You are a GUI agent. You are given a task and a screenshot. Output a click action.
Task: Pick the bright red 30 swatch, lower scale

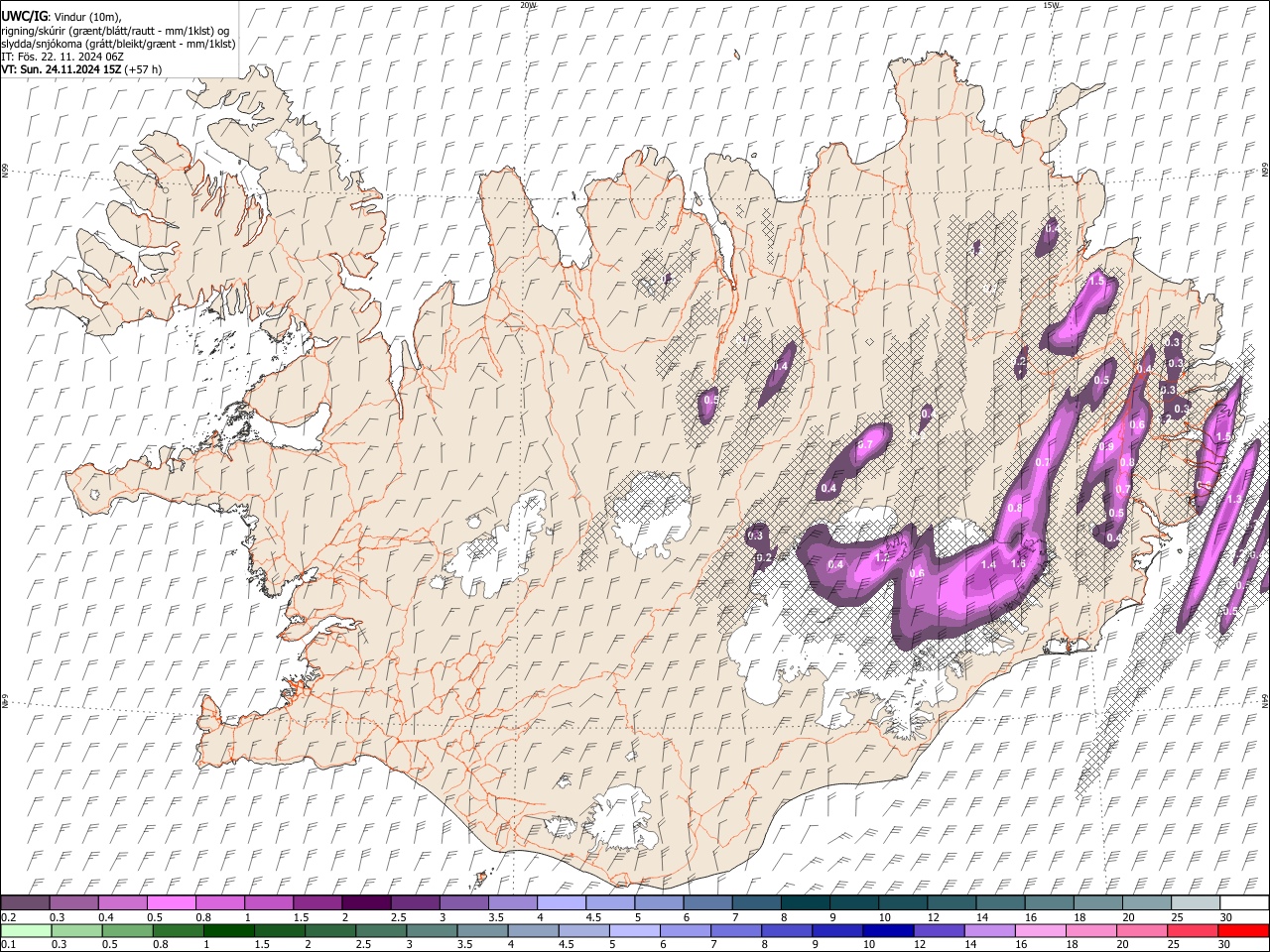click(x=1242, y=930)
